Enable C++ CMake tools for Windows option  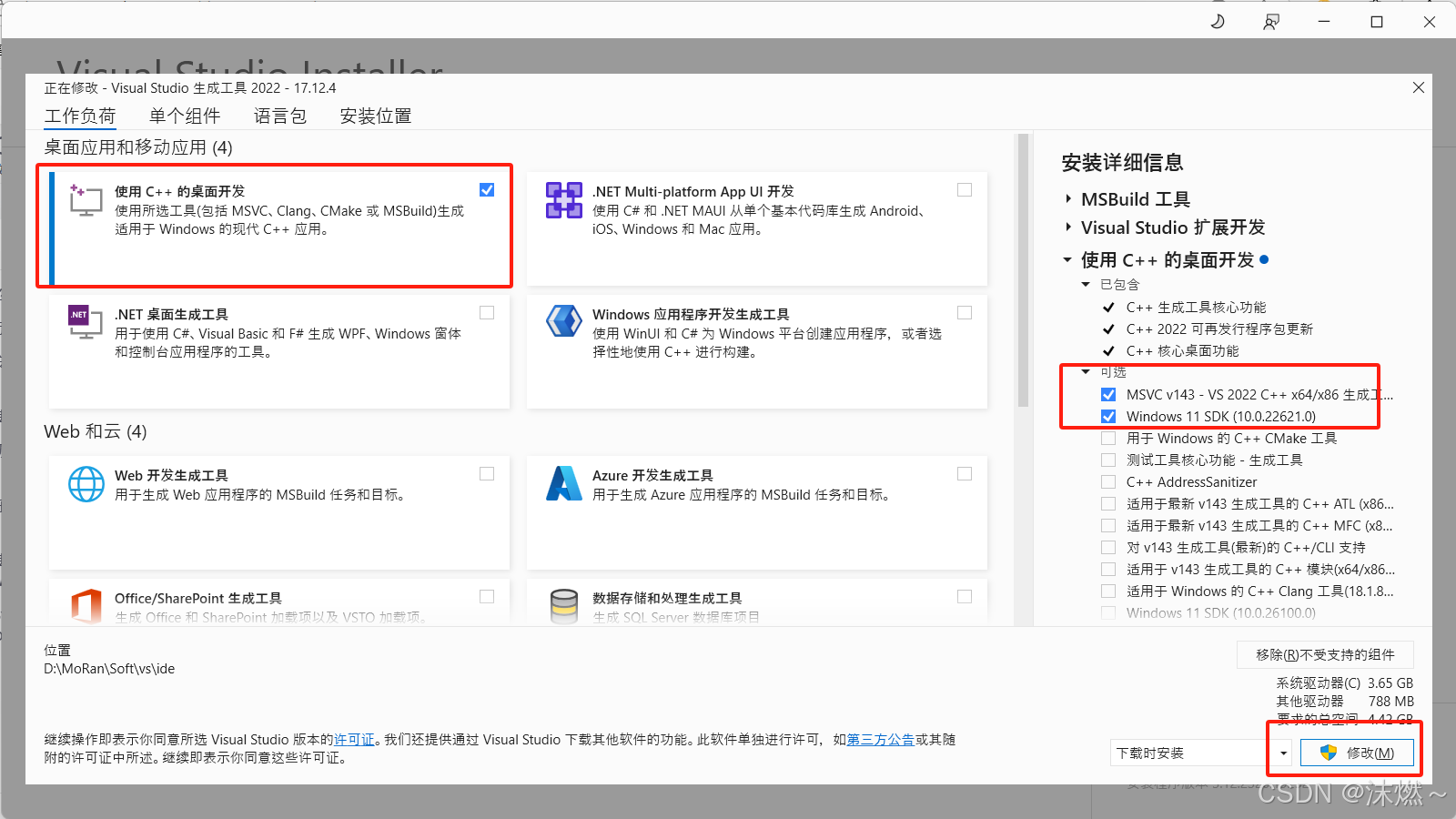(1108, 438)
